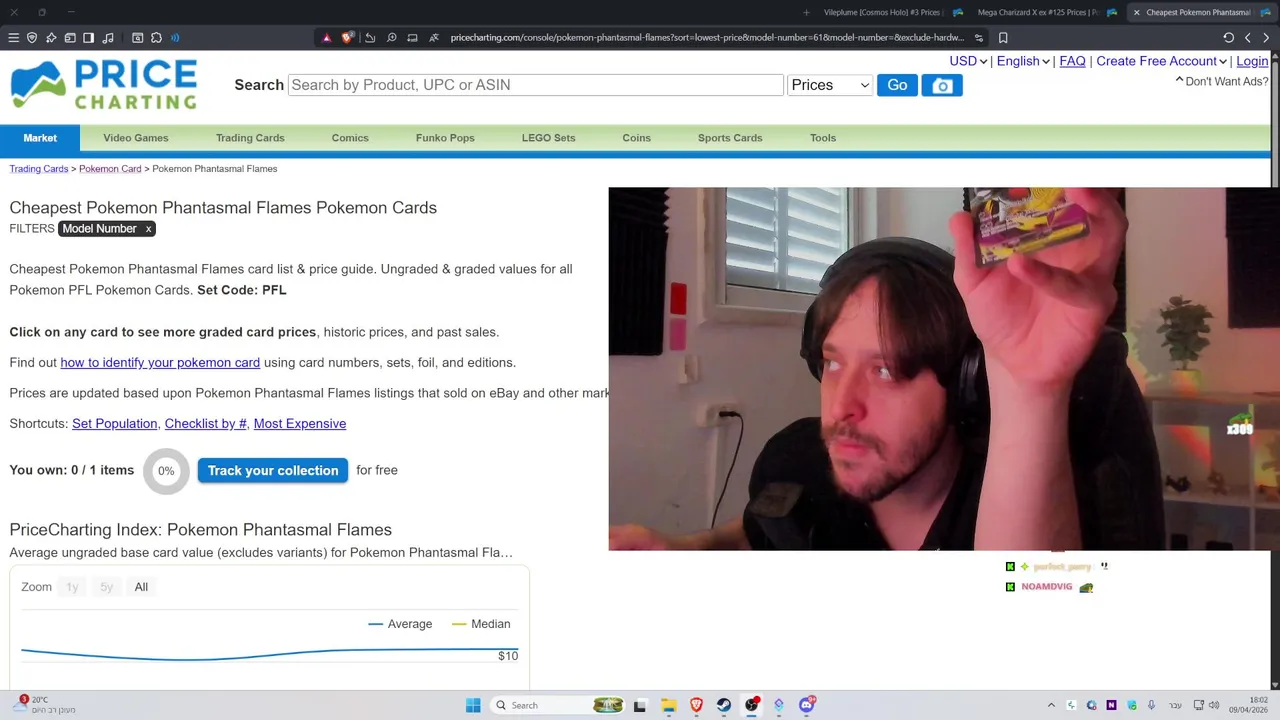The width and height of the screenshot is (1280, 720).
Task: Close the Cheapest Pokemon Phantasmal tab
Action: [1136, 12]
